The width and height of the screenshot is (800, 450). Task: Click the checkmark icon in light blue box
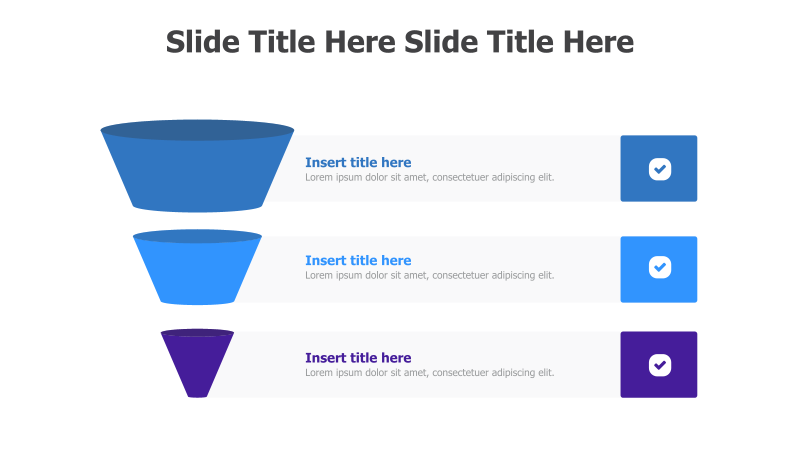pos(660,267)
